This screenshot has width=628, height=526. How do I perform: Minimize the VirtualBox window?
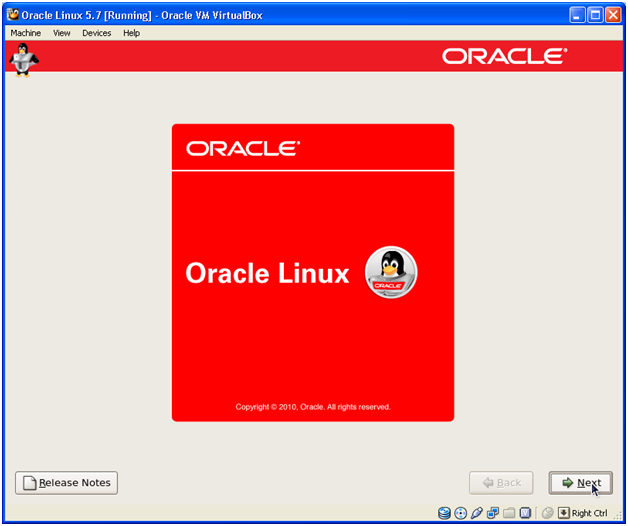pos(577,15)
